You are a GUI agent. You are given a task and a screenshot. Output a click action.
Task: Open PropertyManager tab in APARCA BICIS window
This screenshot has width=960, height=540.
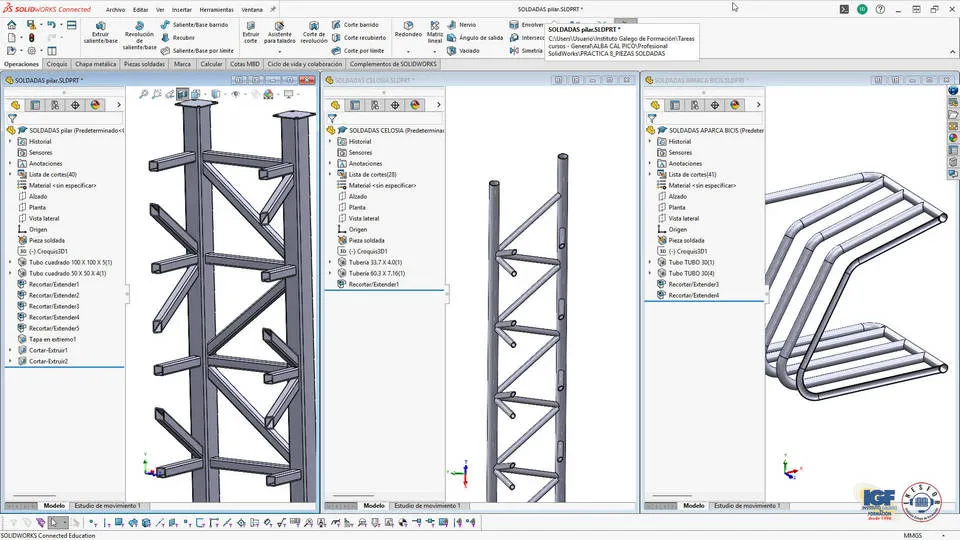(675, 105)
